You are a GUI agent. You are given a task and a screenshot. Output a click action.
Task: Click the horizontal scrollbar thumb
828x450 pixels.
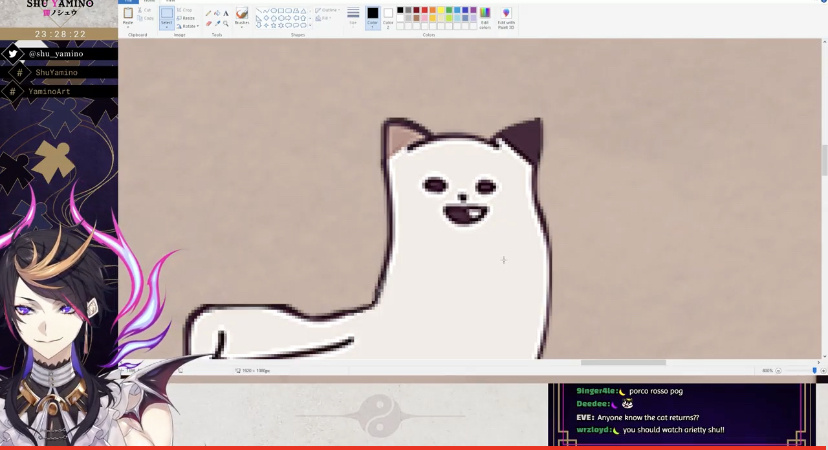(x=623, y=362)
